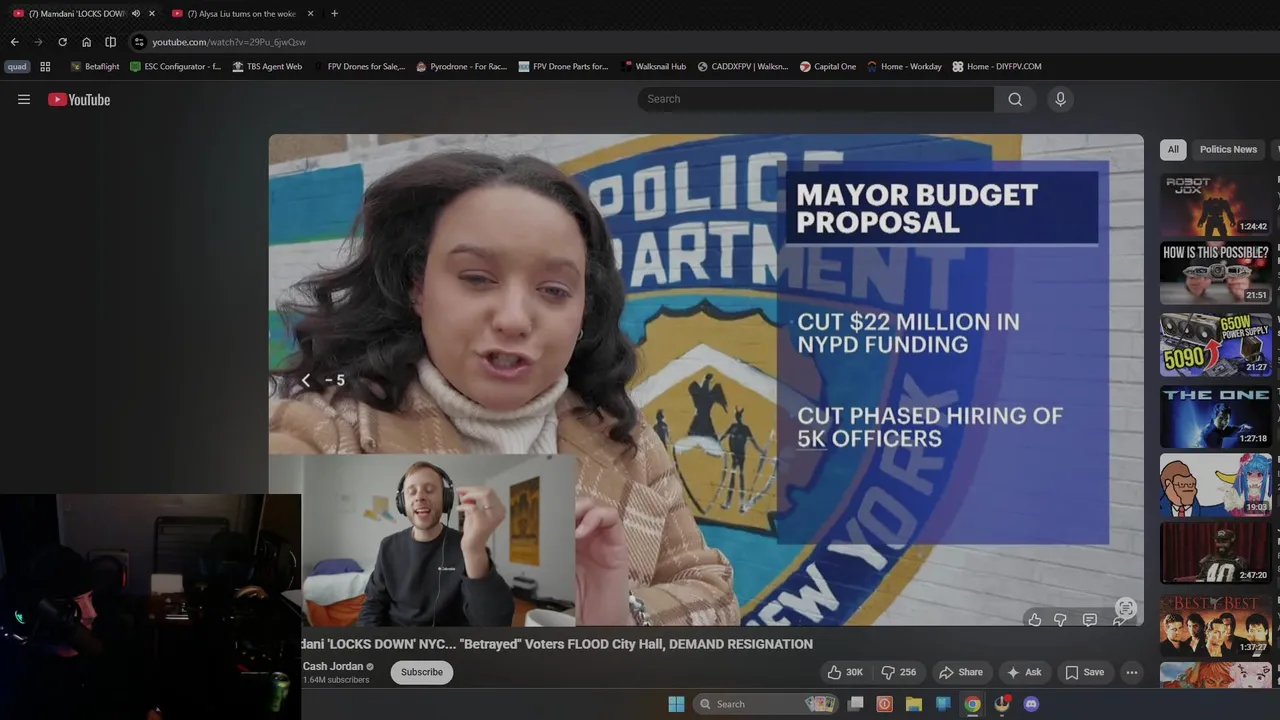
Task: Close the Alysa Liu browser tab
Action: (x=310, y=13)
